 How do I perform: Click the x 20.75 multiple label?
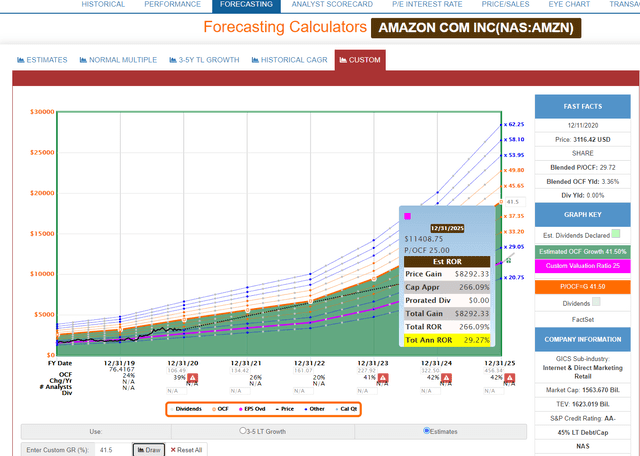514,278
